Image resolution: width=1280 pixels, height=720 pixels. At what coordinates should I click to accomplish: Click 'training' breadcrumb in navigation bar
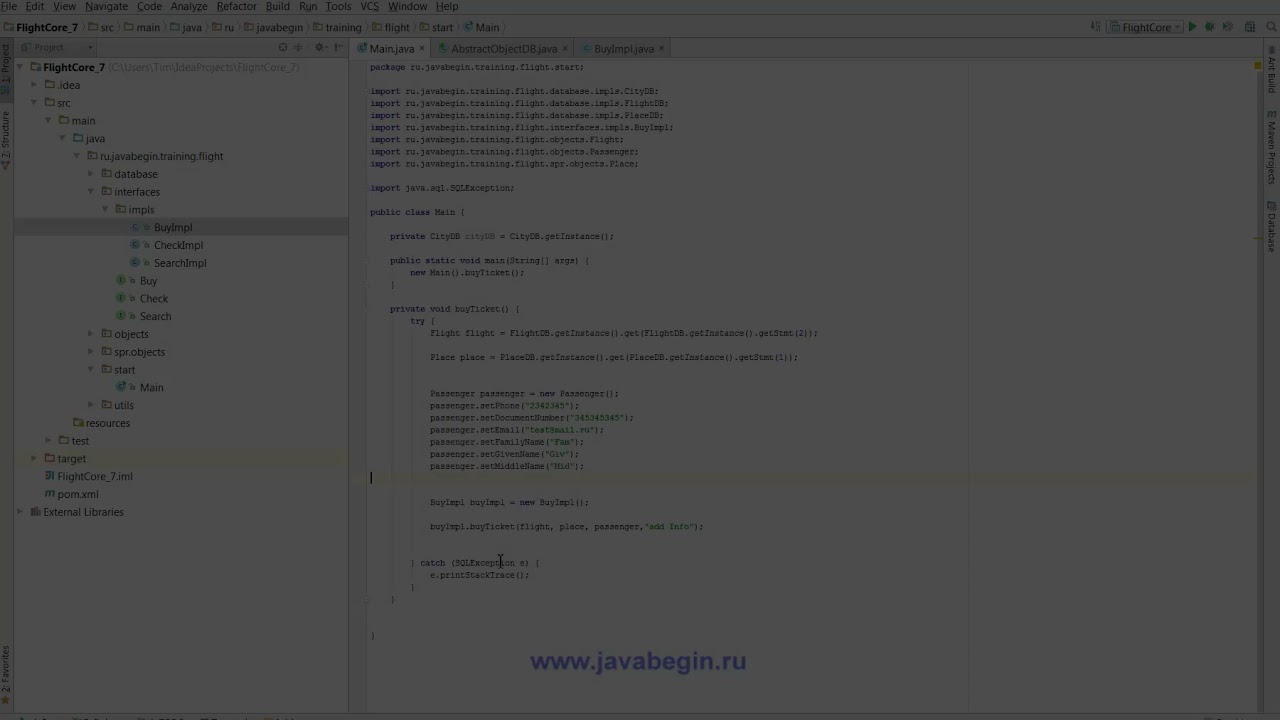click(343, 28)
